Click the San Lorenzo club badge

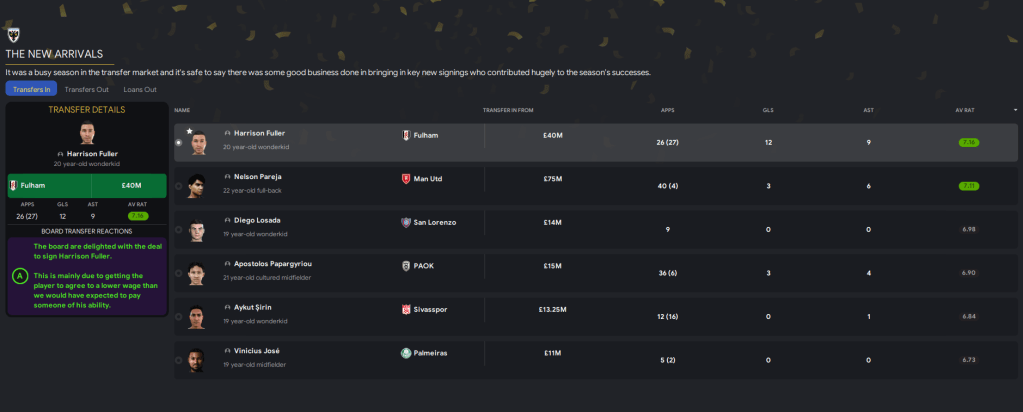click(406, 222)
